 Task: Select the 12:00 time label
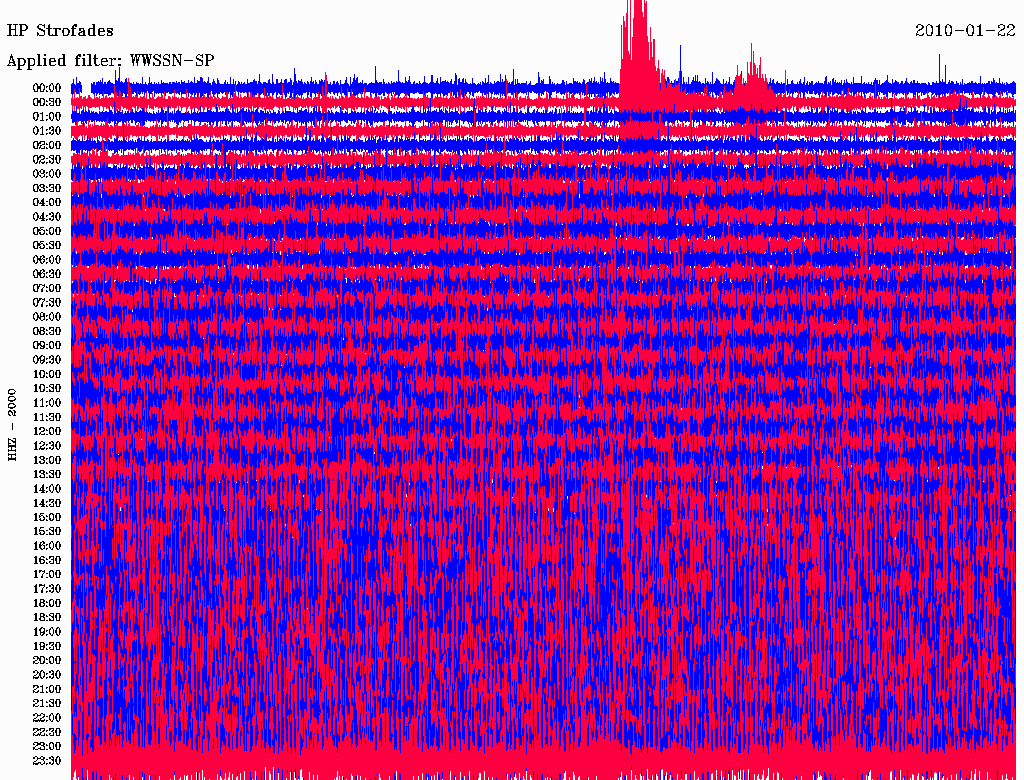pyautogui.click(x=47, y=432)
